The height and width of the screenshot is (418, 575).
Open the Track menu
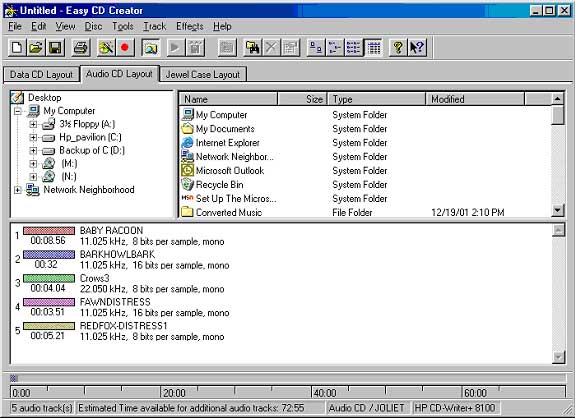154,26
